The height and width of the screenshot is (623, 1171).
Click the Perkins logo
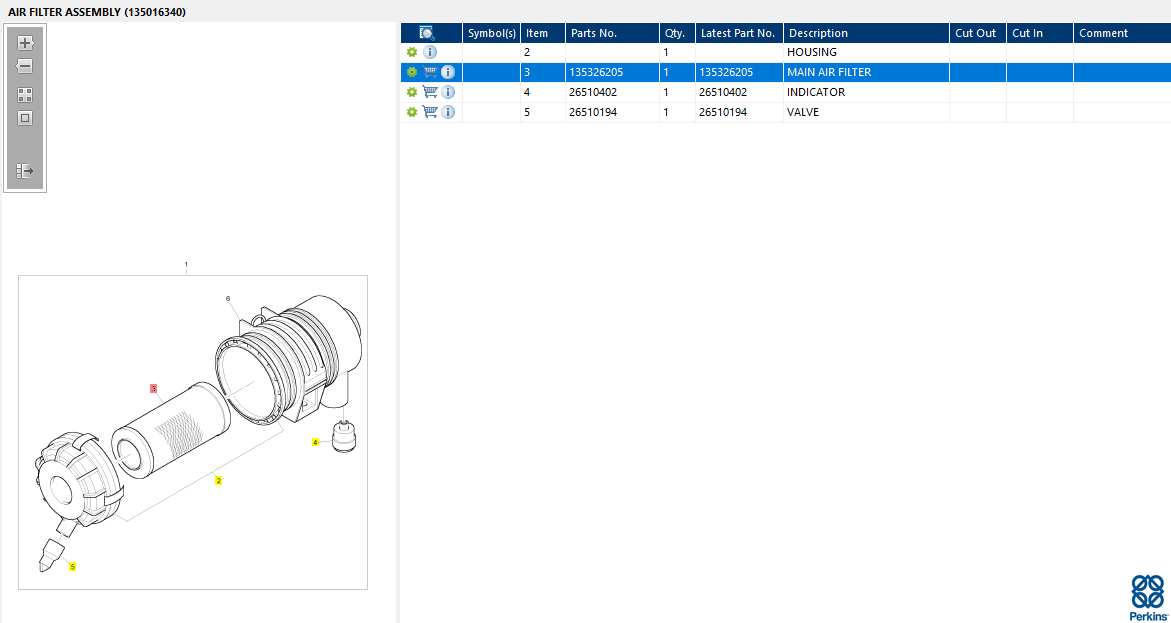(1147, 597)
